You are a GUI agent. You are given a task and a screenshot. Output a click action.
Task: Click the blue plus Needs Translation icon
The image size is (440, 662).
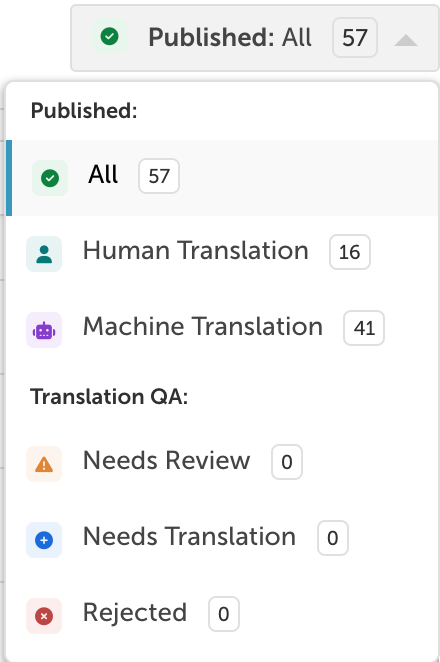[x=44, y=540]
